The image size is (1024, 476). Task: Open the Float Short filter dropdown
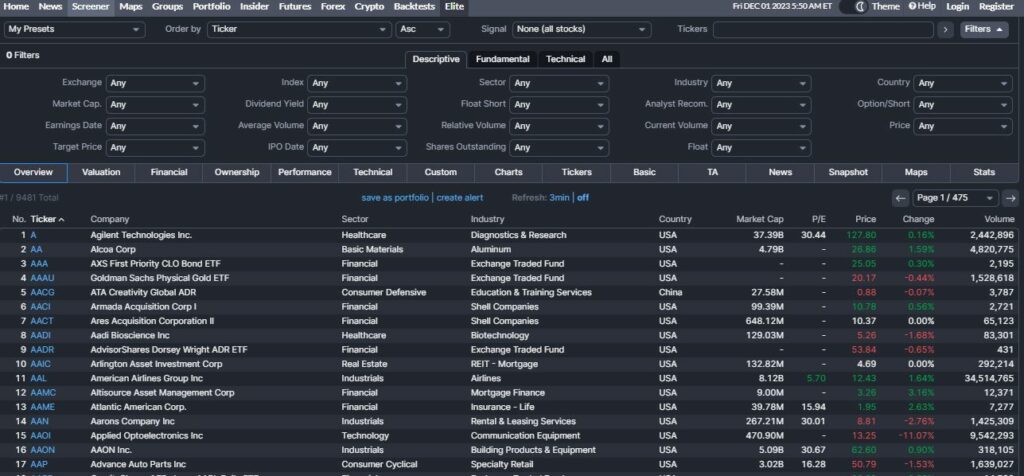pos(559,104)
